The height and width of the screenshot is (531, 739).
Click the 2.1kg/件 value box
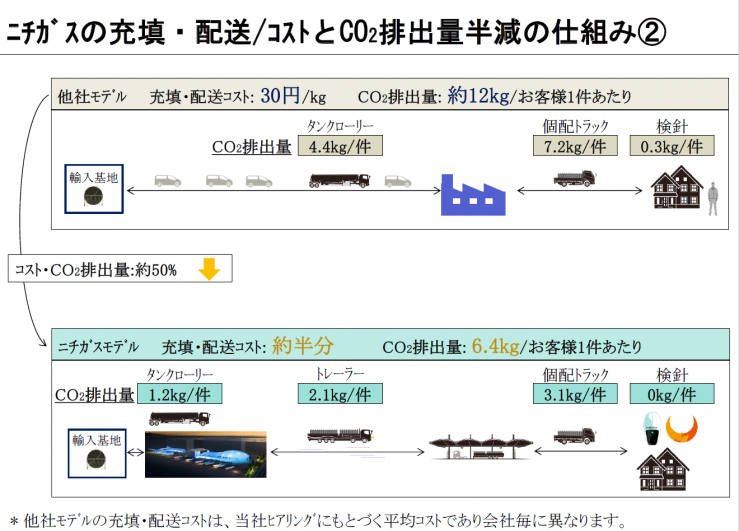pyautogui.click(x=340, y=394)
